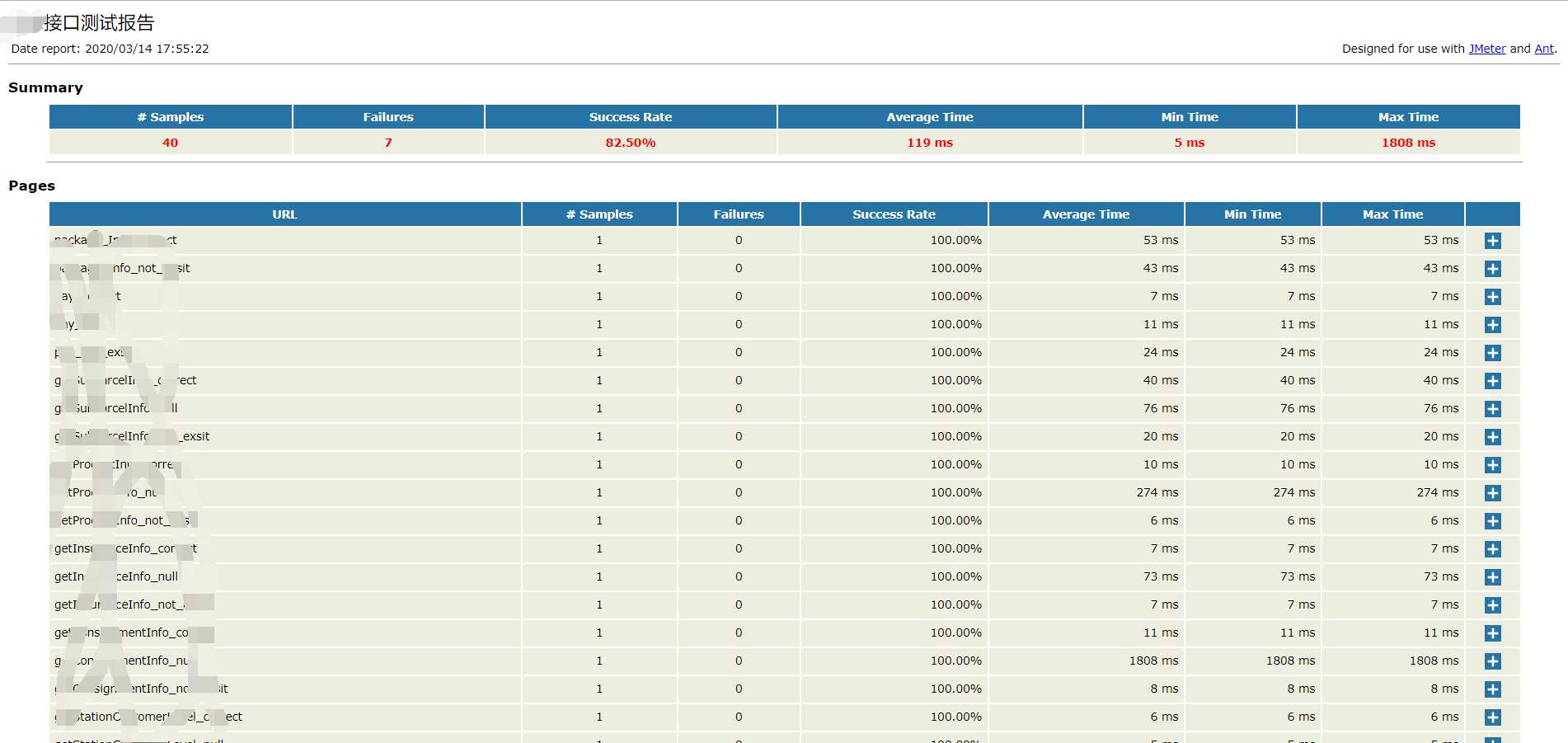
Task: Click the '119 ms' average time value
Action: tap(930, 143)
